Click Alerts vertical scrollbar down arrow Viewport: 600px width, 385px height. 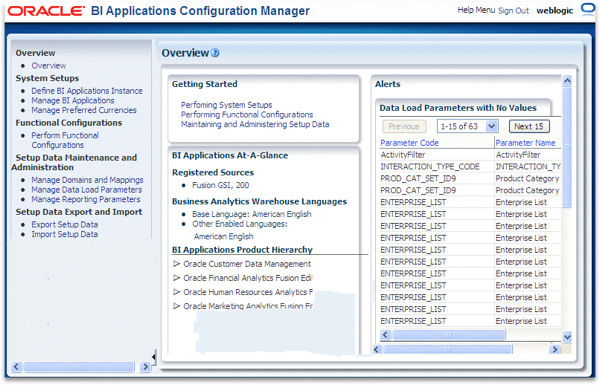pos(567,337)
